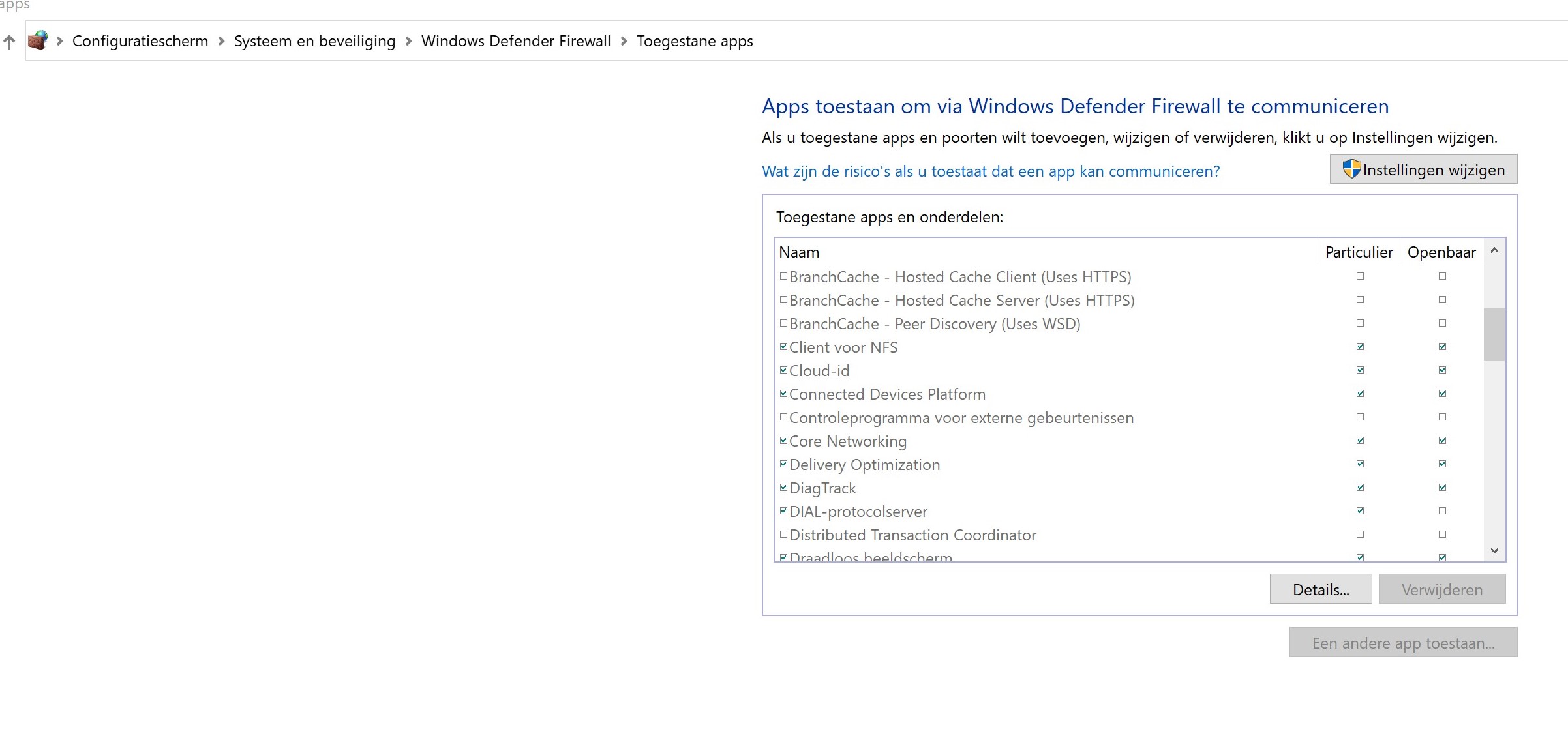Select the DIAL-protocolserver row text
This screenshot has height=736, width=1568.
pyautogui.click(x=858, y=512)
